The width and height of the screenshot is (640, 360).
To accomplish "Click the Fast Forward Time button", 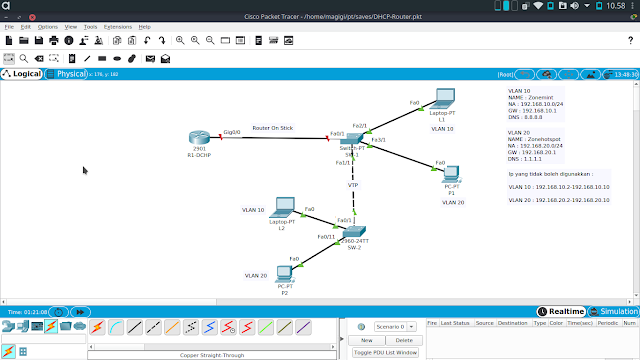I will (x=80, y=312).
